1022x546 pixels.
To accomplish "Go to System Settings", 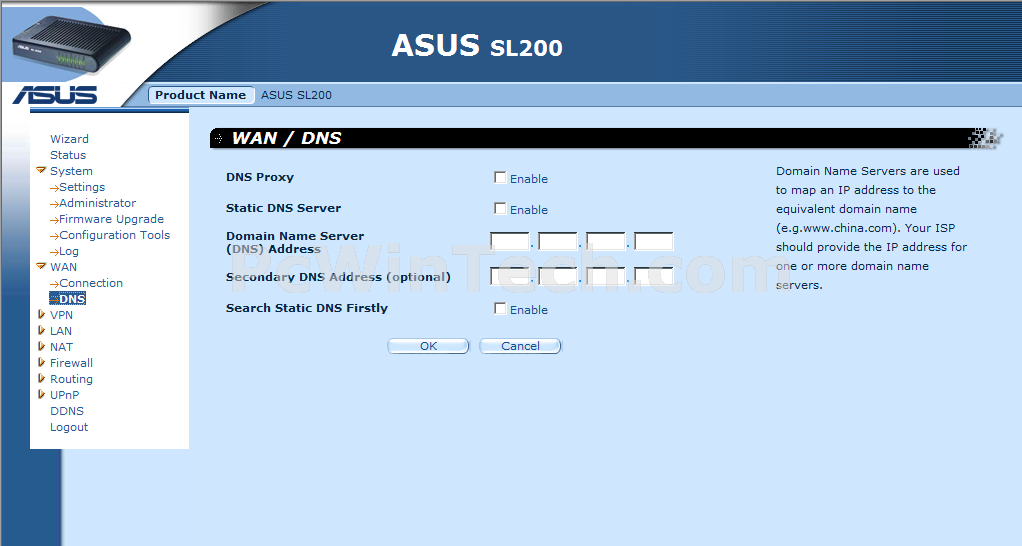I will (x=82, y=187).
